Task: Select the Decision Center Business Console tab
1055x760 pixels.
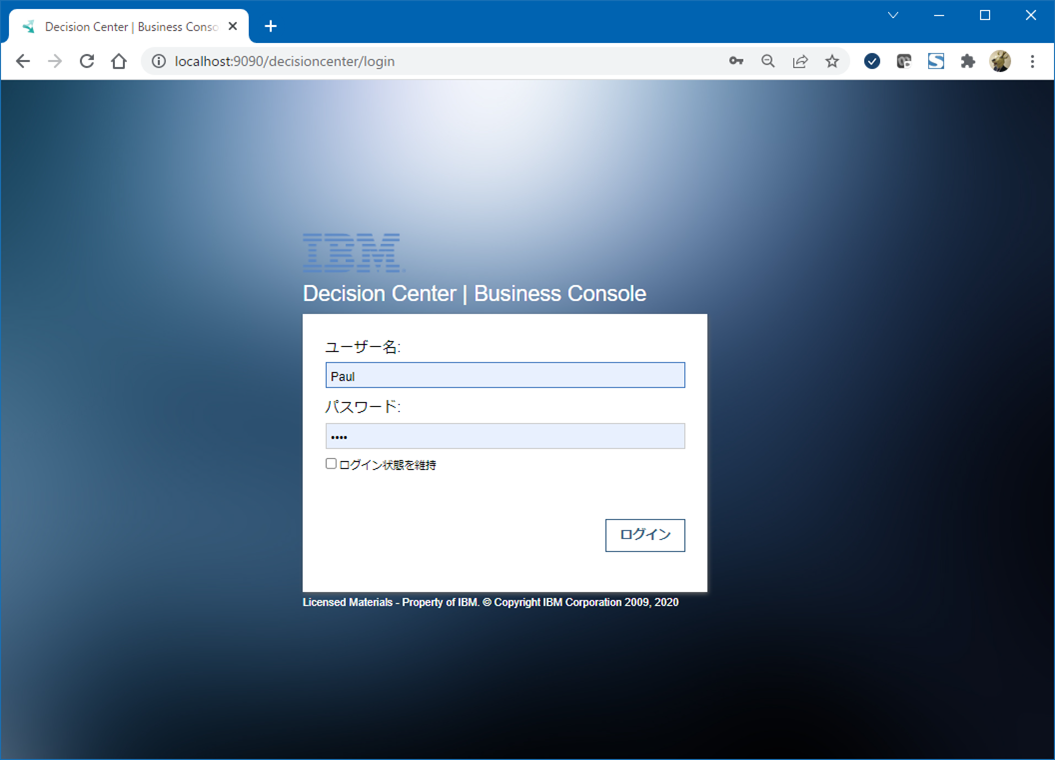Action: (x=131, y=27)
